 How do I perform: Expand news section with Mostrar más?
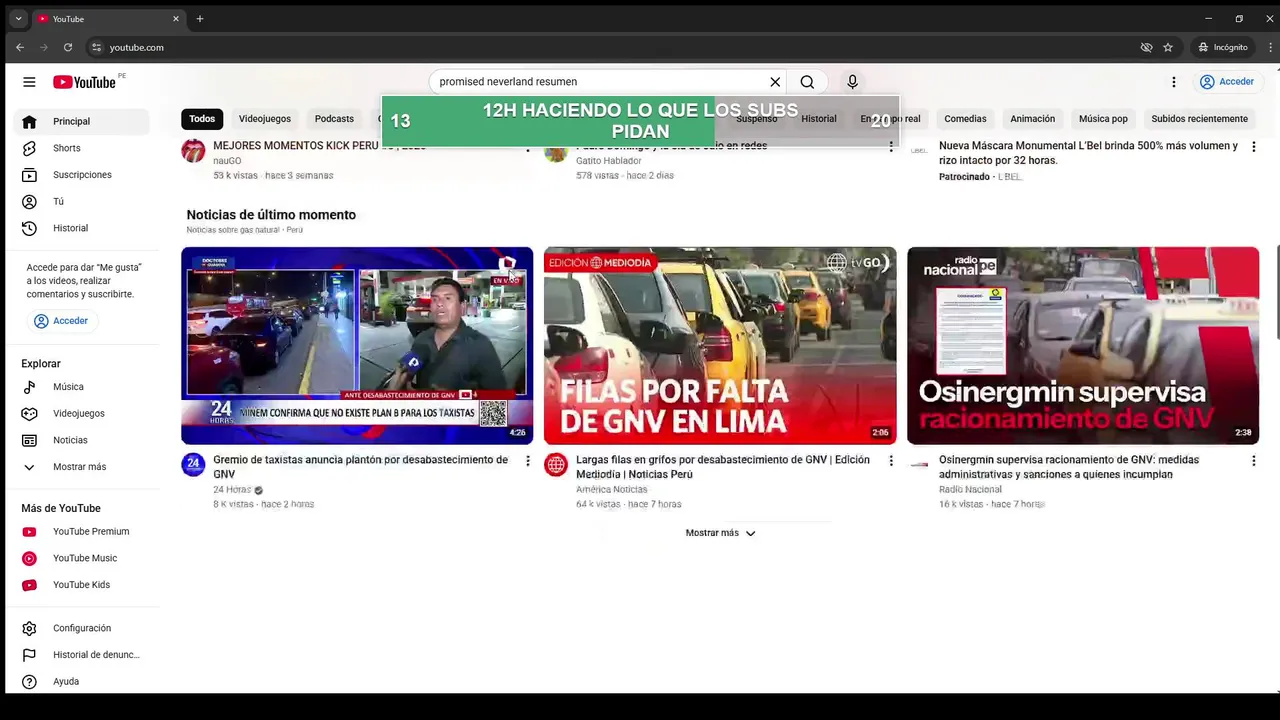click(720, 533)
